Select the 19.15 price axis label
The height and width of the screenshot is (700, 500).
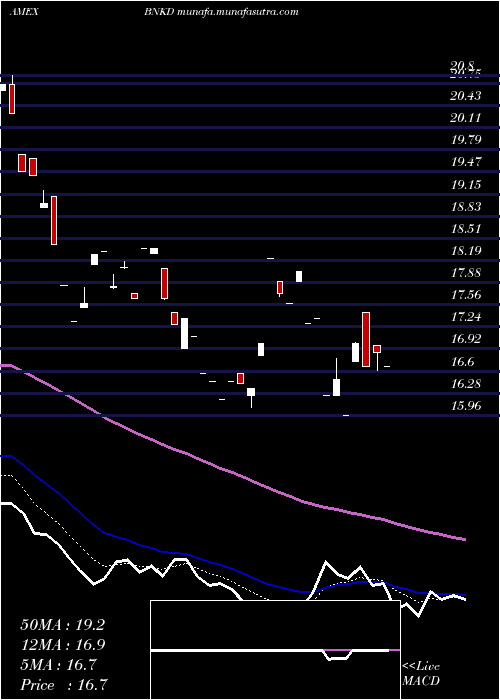[x=466, y=184]
